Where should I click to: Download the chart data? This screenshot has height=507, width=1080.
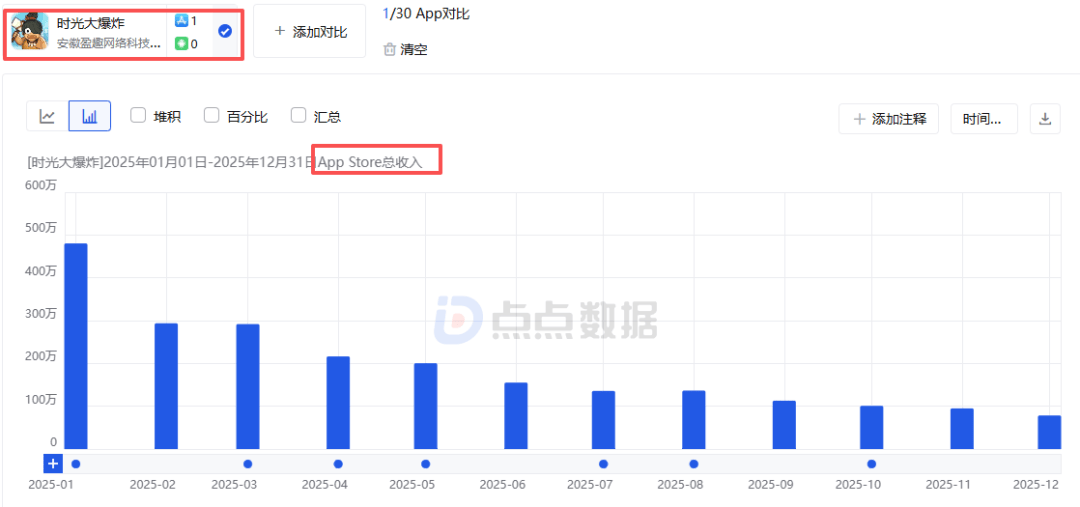(1045, 119)
